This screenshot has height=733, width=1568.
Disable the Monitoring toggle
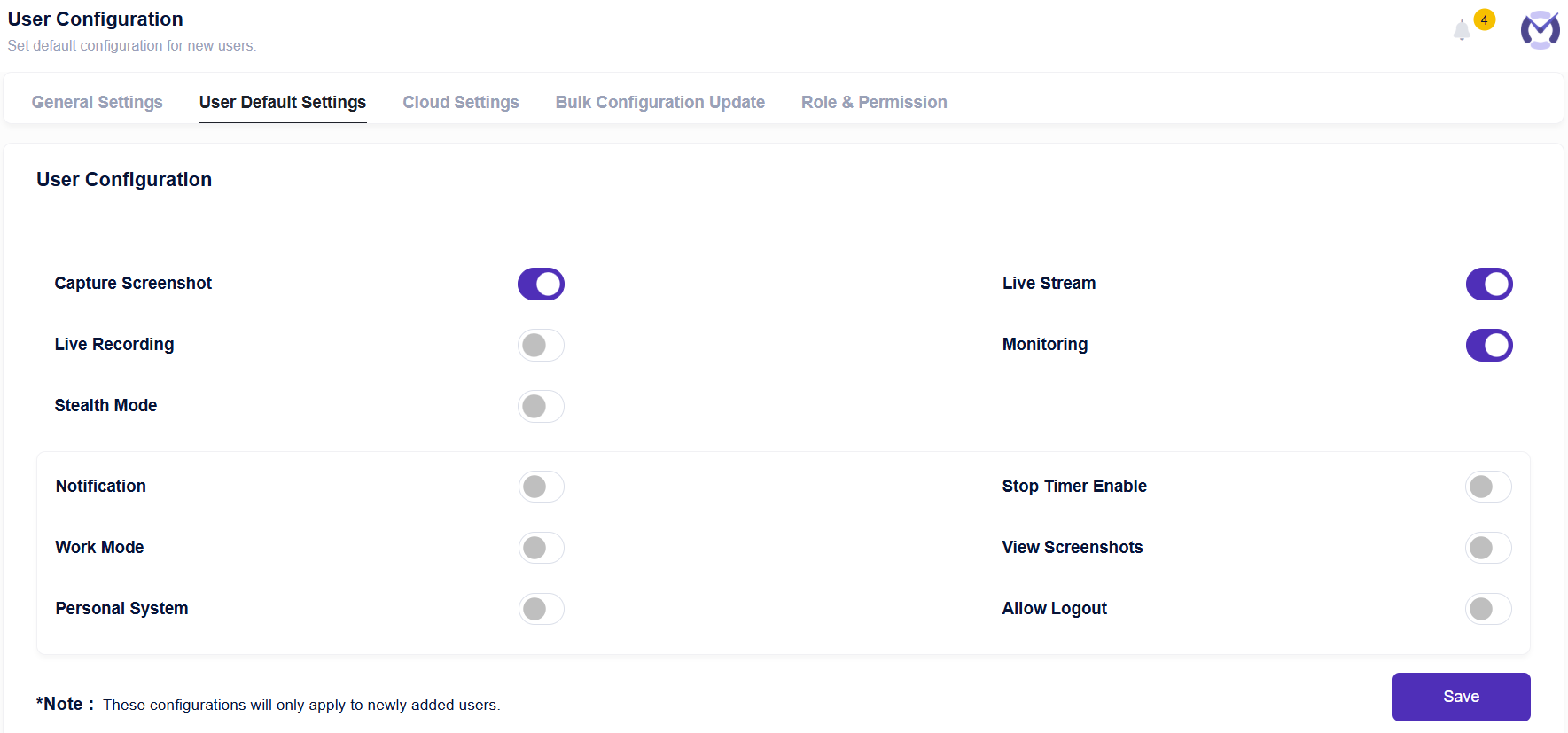[x=1489, y=346]
